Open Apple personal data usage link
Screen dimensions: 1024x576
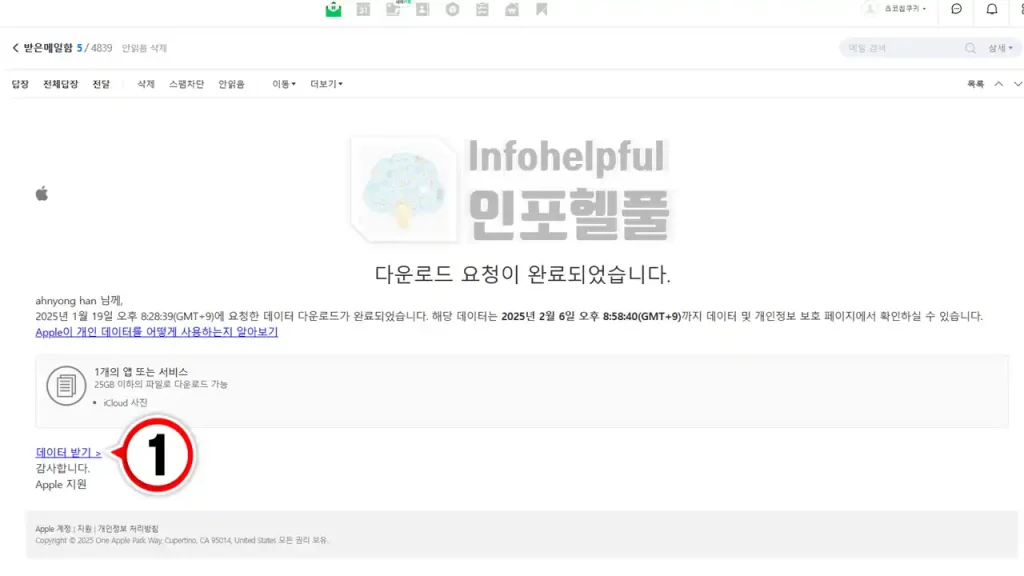pyautogui.click(x=157, y=332)
